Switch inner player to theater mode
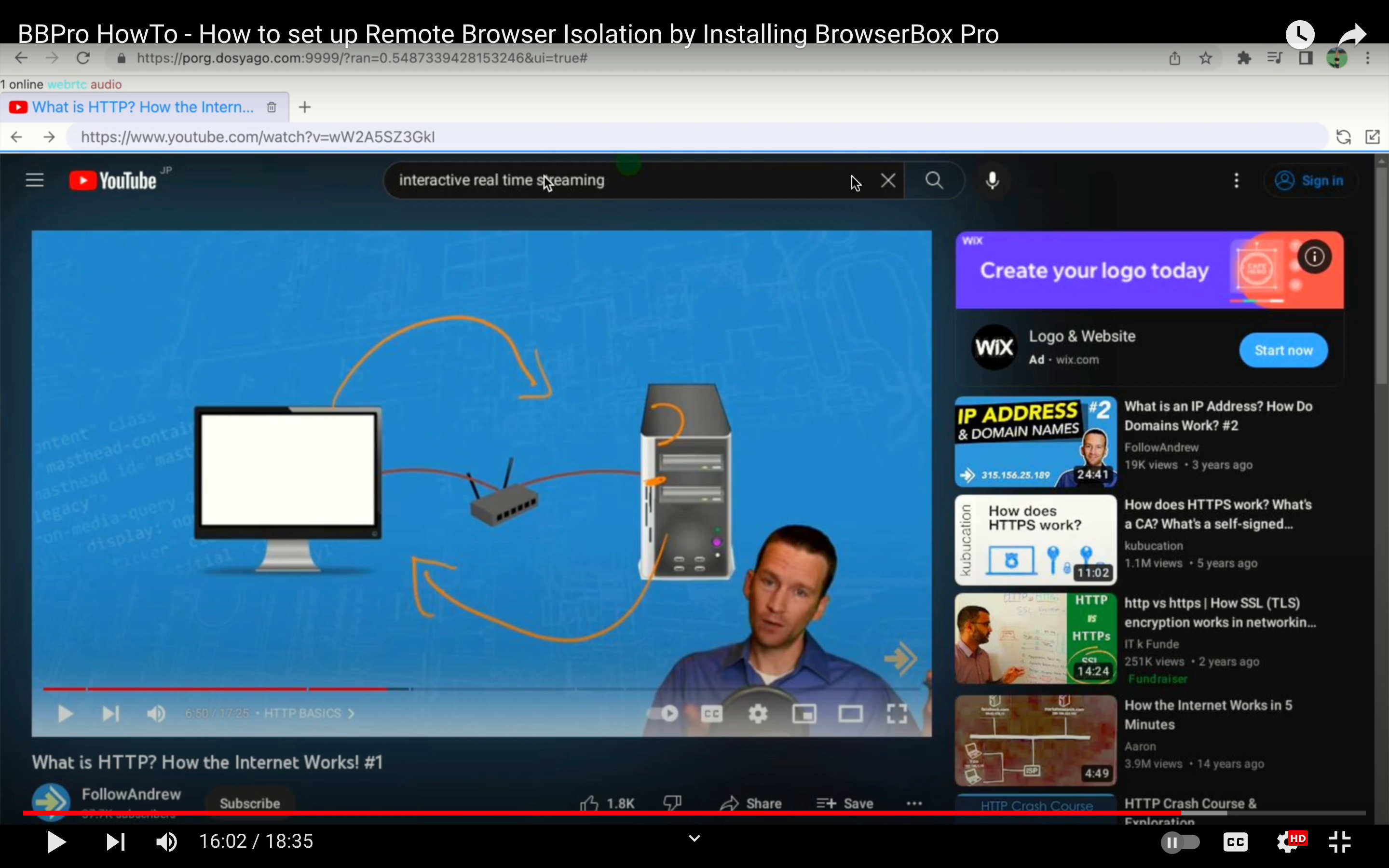Image resolution: width=1389 pixels, height=868 pixels. pos(850,714)
